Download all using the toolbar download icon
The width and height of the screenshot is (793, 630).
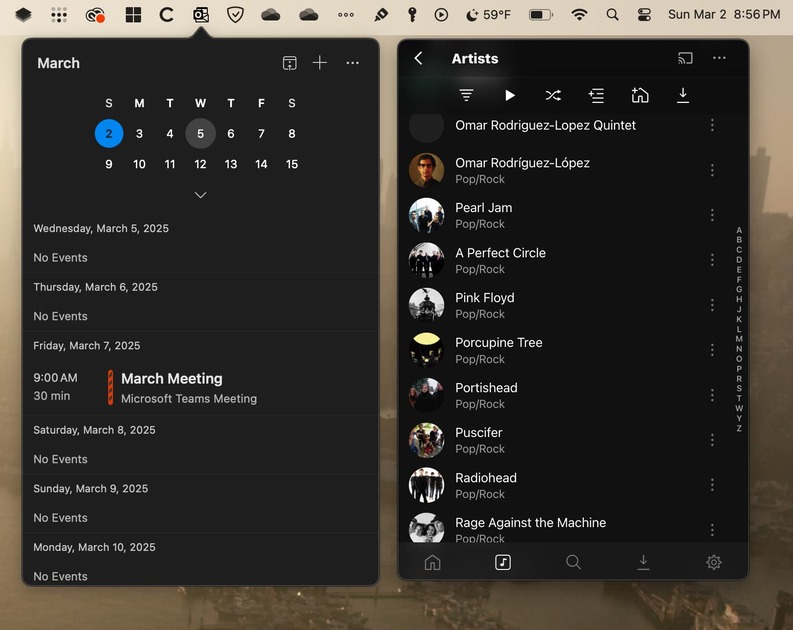[683, 95]
